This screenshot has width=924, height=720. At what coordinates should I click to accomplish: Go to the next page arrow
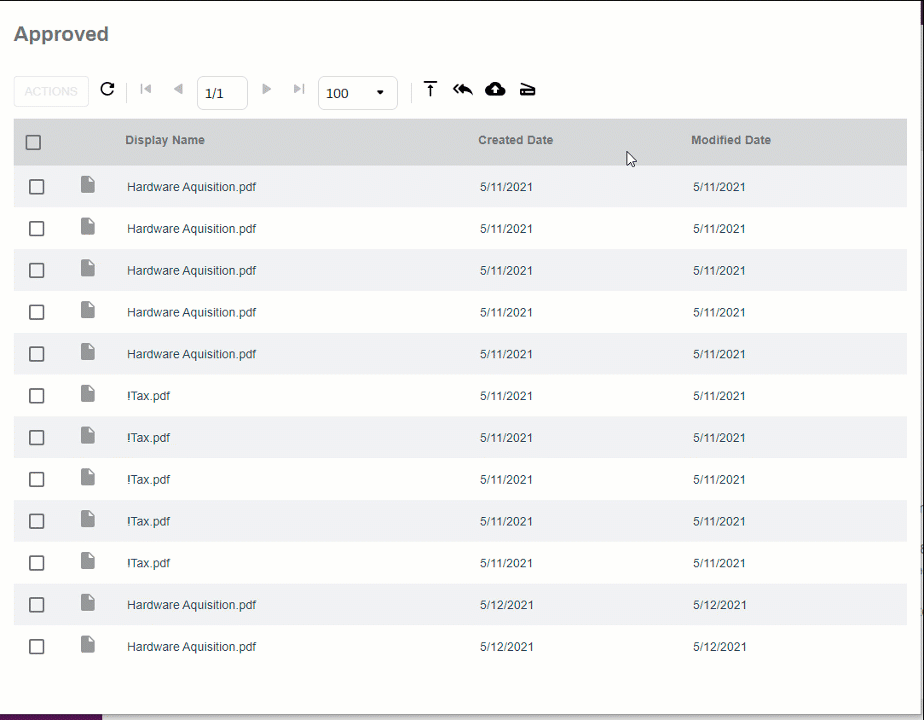[x=266, y=89]
